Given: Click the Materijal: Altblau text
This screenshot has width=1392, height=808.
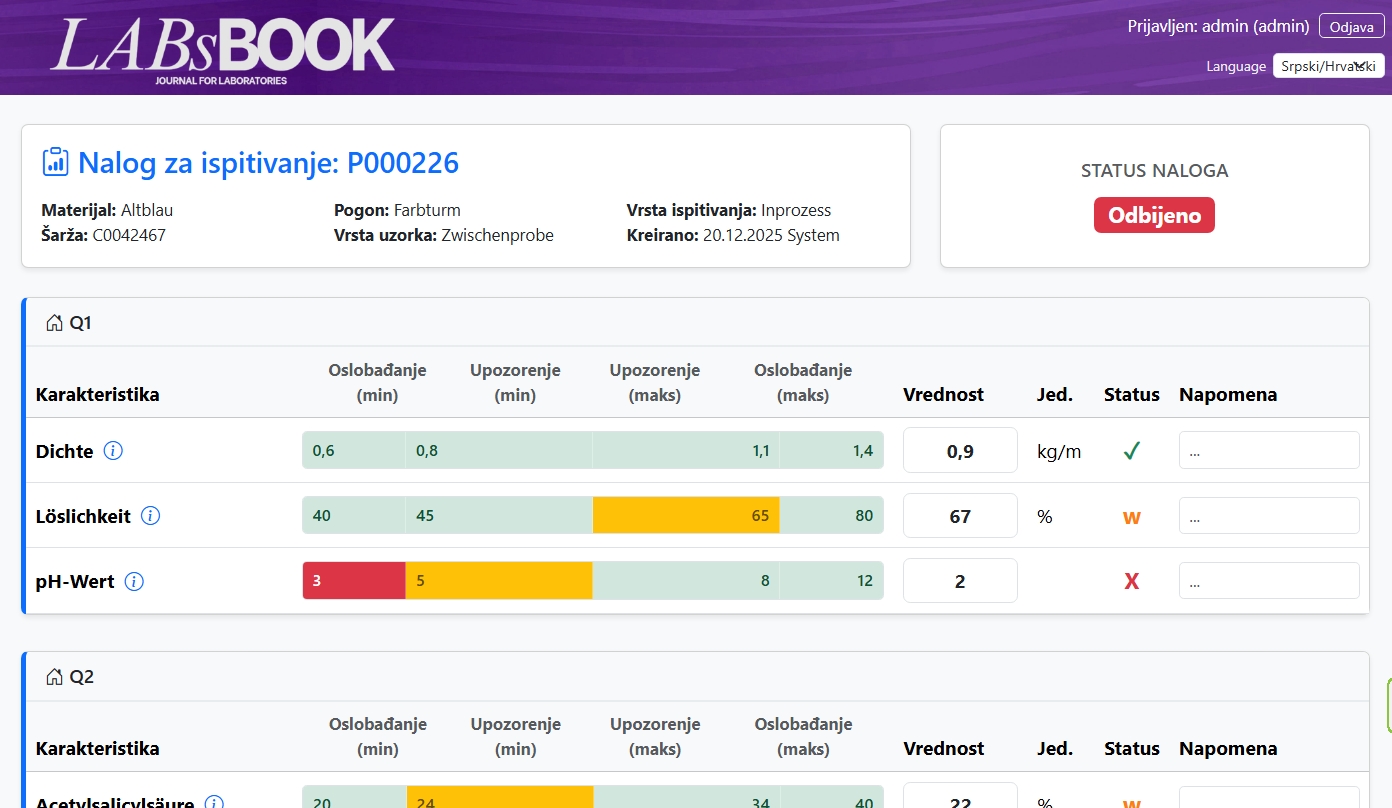Looking at the screenshot, I should click(107, 211).
